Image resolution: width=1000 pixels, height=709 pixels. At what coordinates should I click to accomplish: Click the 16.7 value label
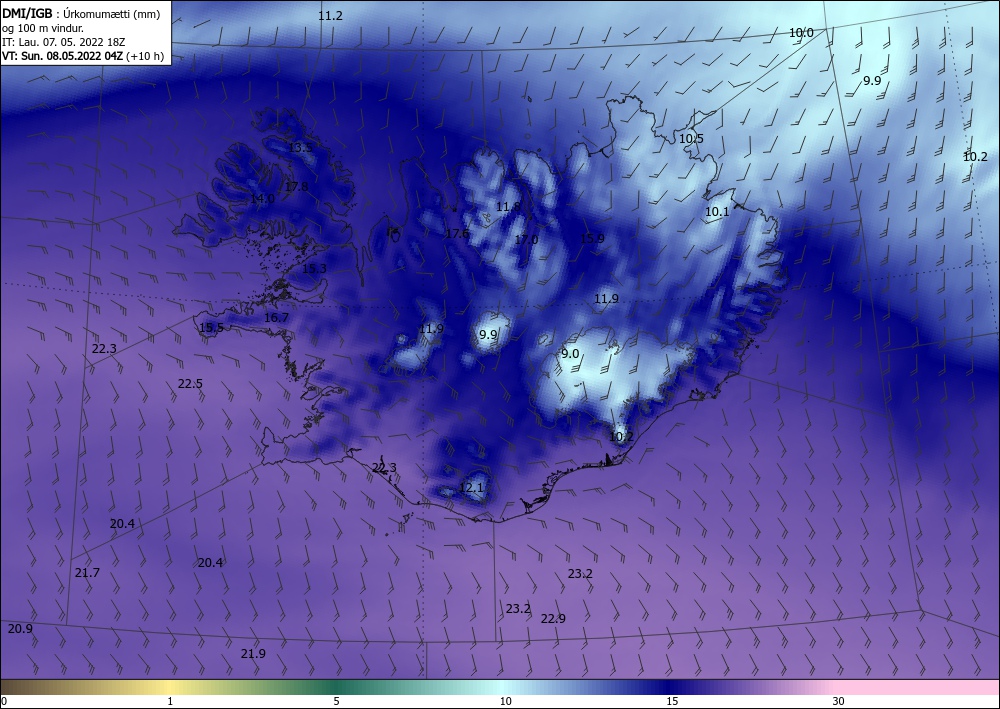276,318
